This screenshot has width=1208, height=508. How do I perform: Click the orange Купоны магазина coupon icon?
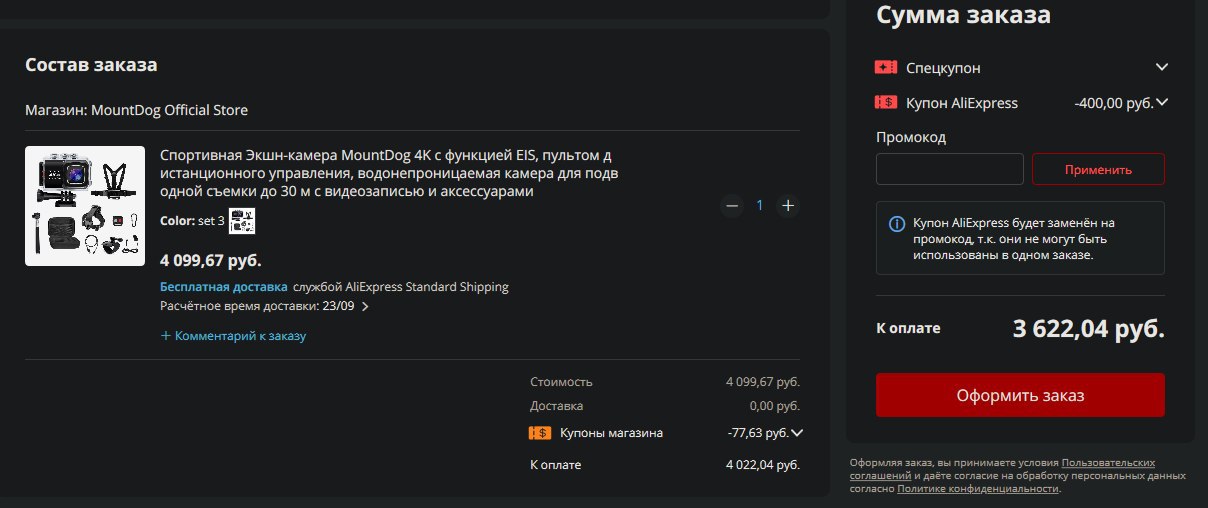[x=540, y=433]
